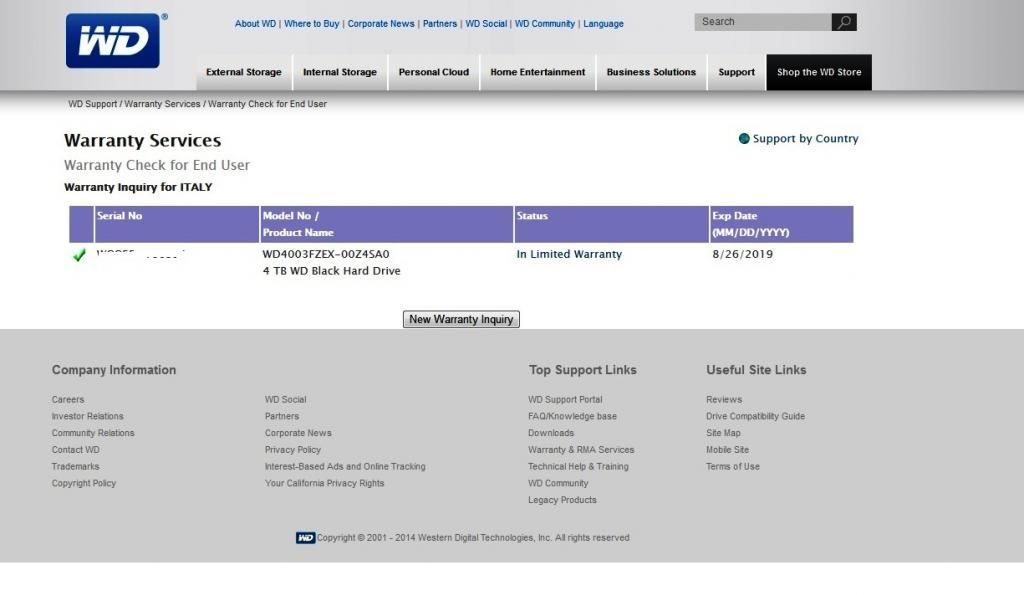
Task: Open the Legacy Products link
Action: [x=562, y=500]
